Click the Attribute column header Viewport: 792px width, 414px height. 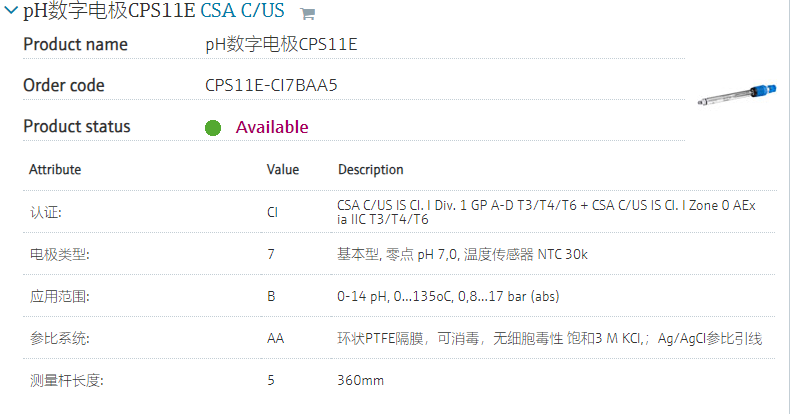pyautogui.click(x=55, y=170)
